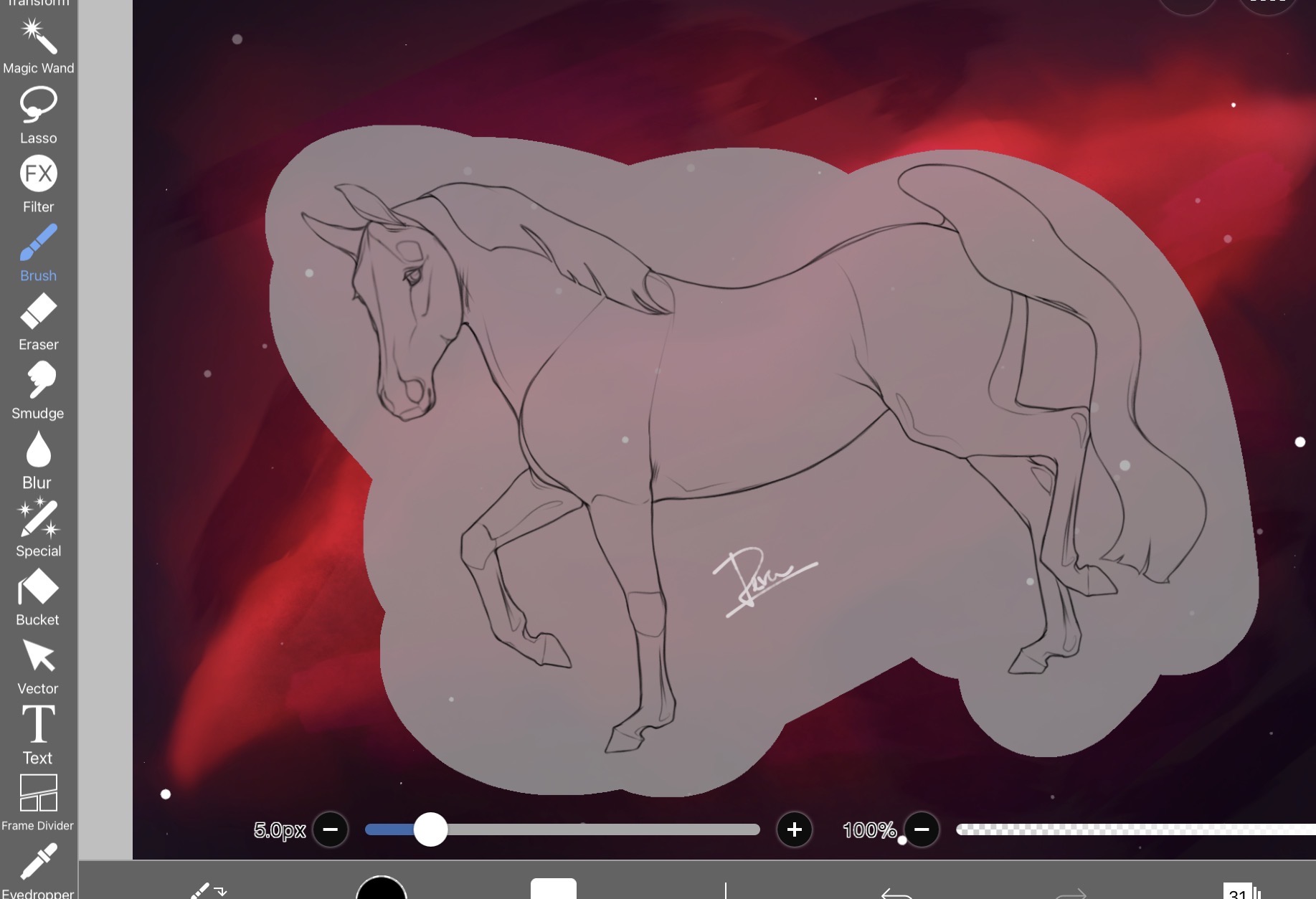Toggle the brush/eraser switch in bottom bar

[207, 890]
